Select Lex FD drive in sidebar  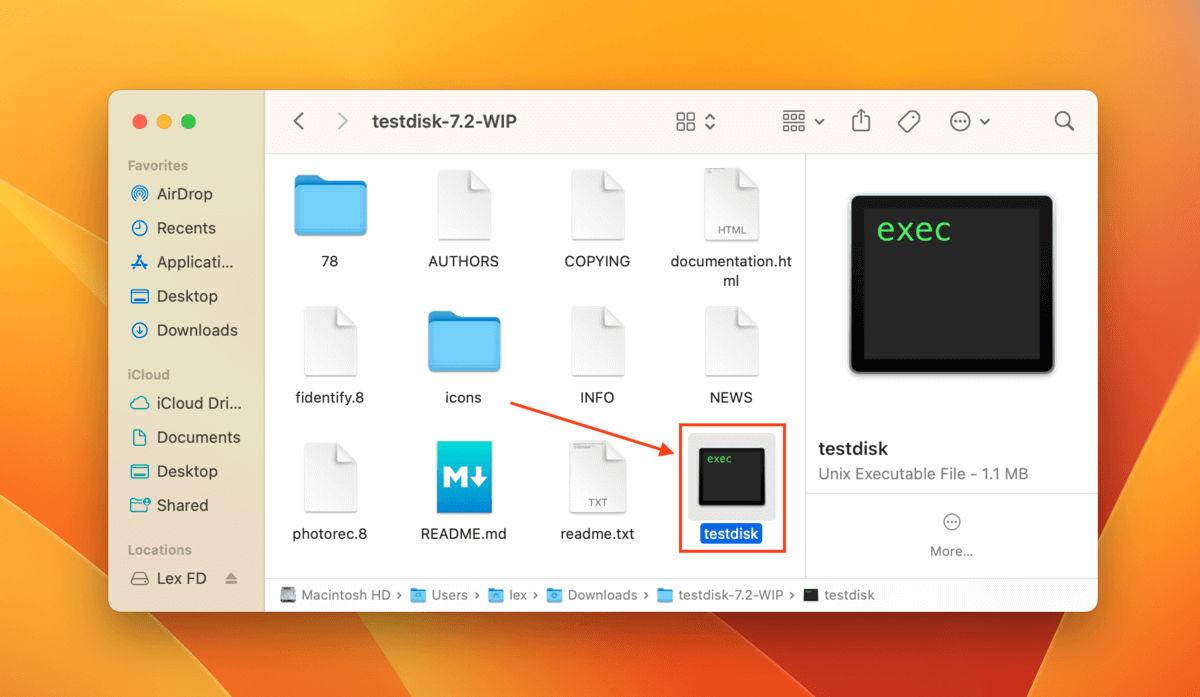(x=169, y=578)
